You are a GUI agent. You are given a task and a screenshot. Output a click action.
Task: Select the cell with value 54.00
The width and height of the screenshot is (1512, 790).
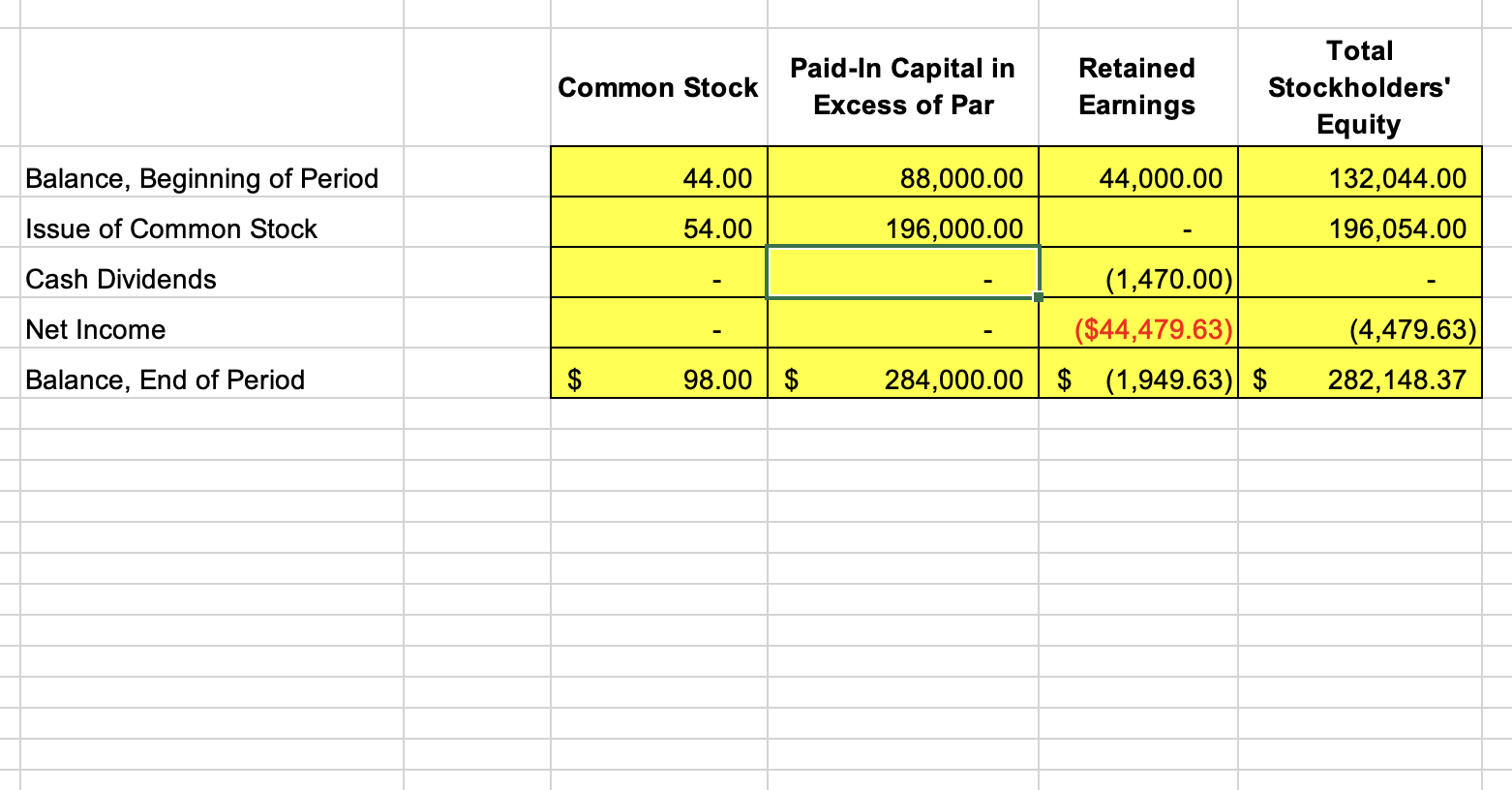point(658,228)
